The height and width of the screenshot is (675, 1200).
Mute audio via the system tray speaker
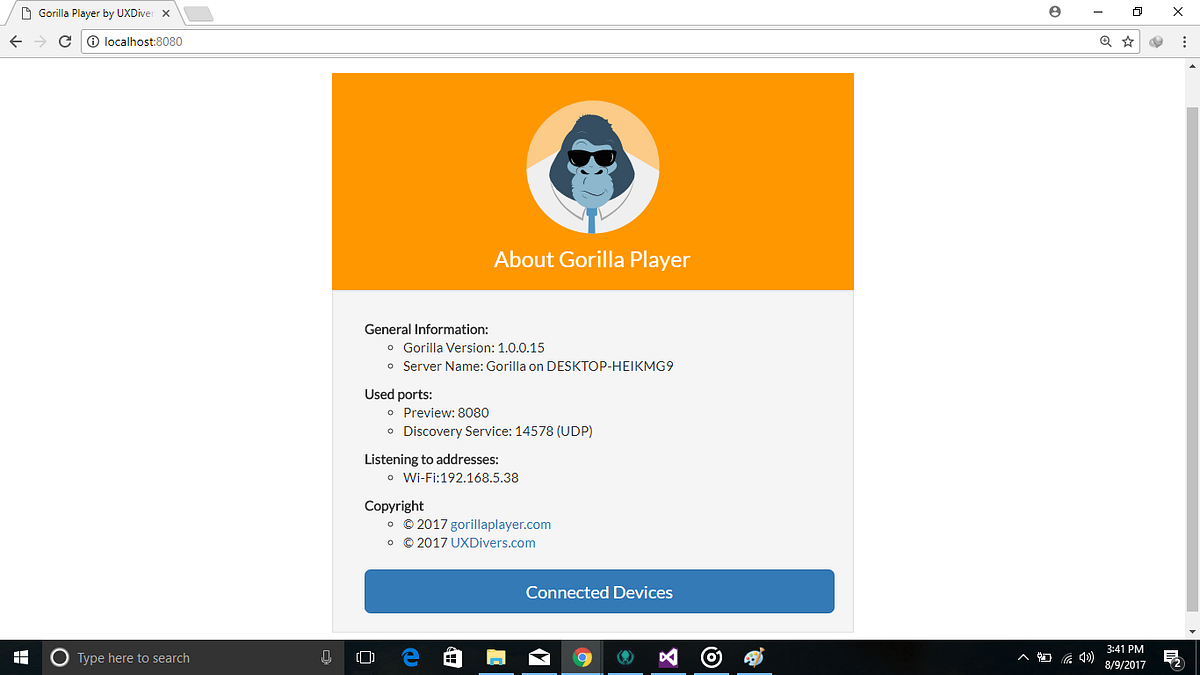(x=1086, y=657)
